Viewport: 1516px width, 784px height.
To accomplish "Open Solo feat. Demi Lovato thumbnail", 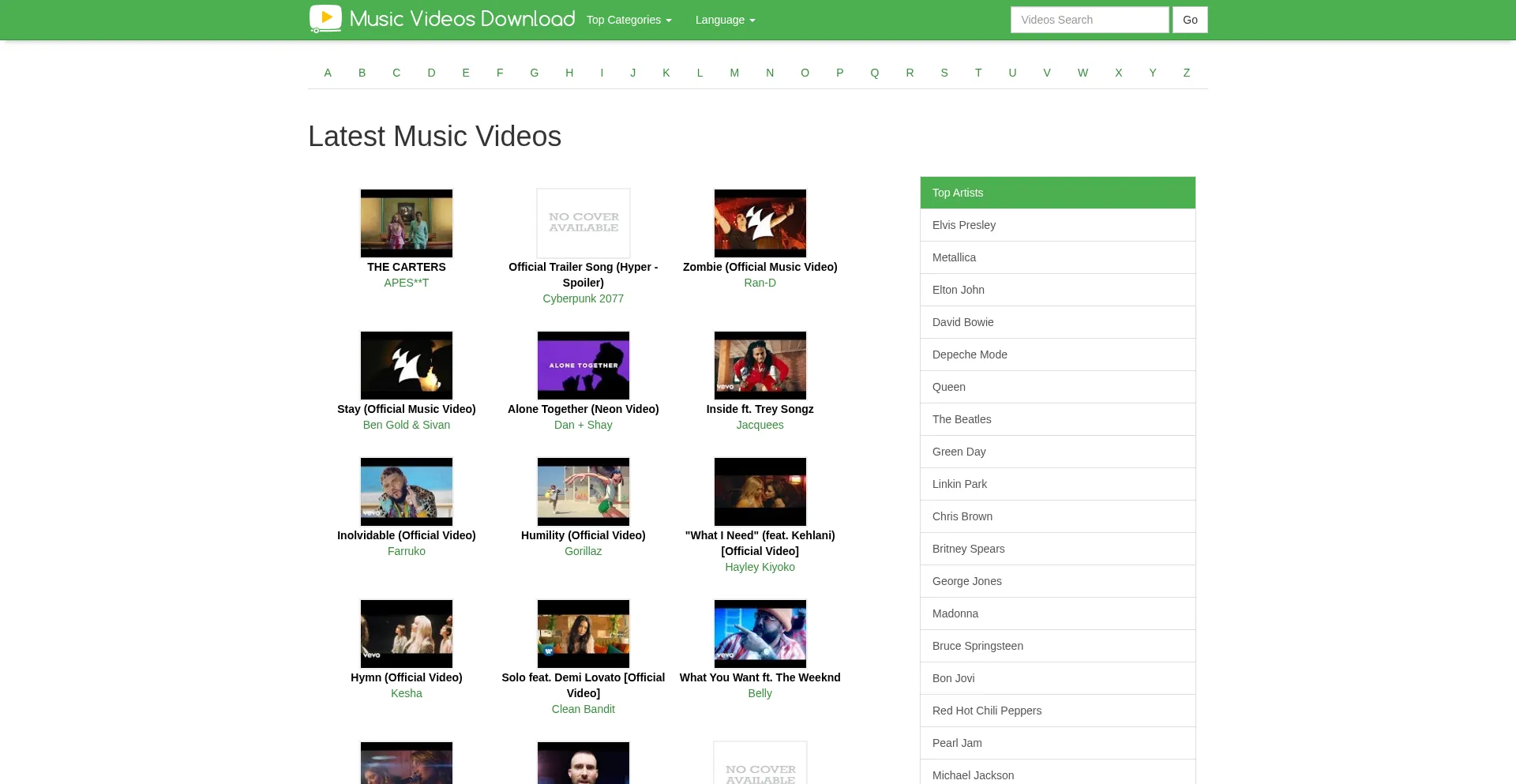I will point(584,634).
